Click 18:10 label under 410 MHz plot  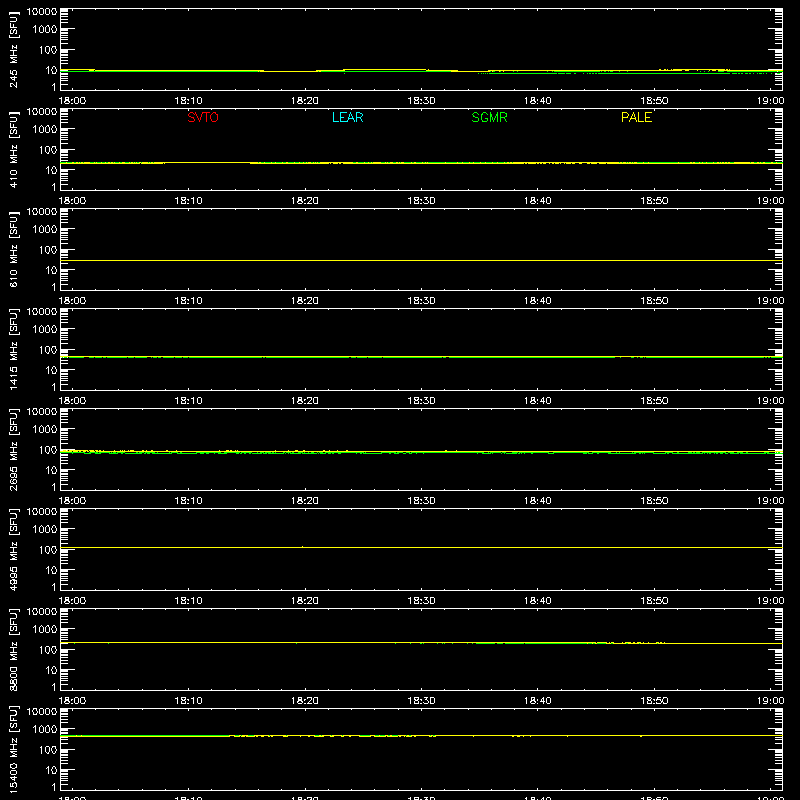tap(188, 201)
